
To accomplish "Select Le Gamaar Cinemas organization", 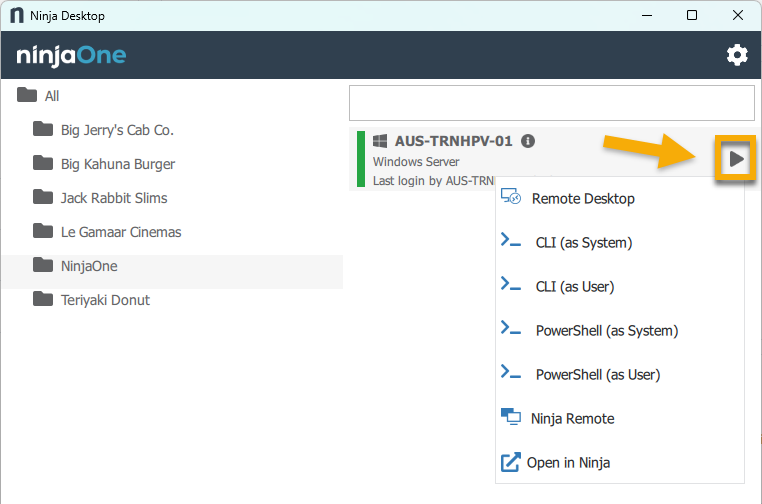I will tap(120, 232).
